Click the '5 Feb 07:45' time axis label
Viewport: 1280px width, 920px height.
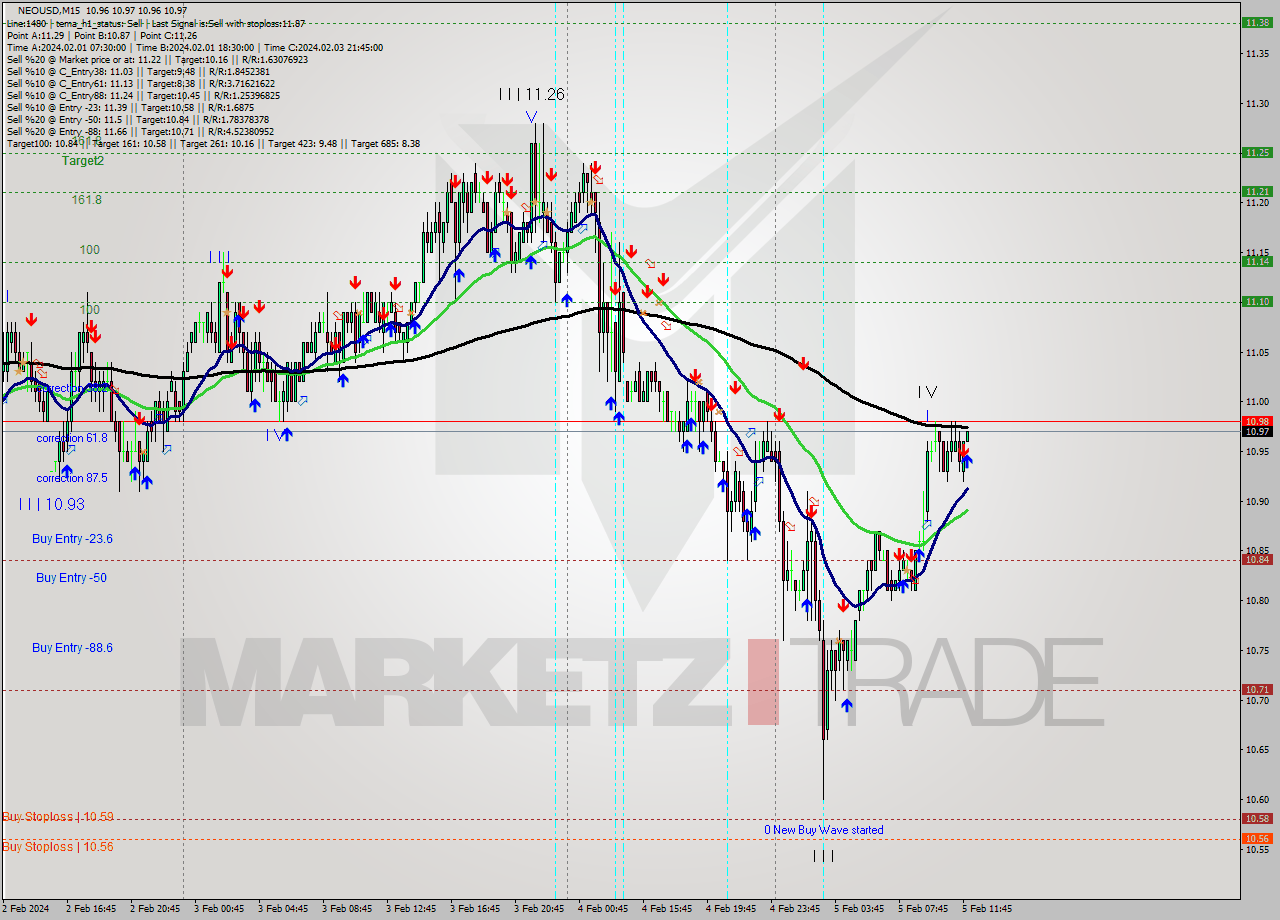922,909
